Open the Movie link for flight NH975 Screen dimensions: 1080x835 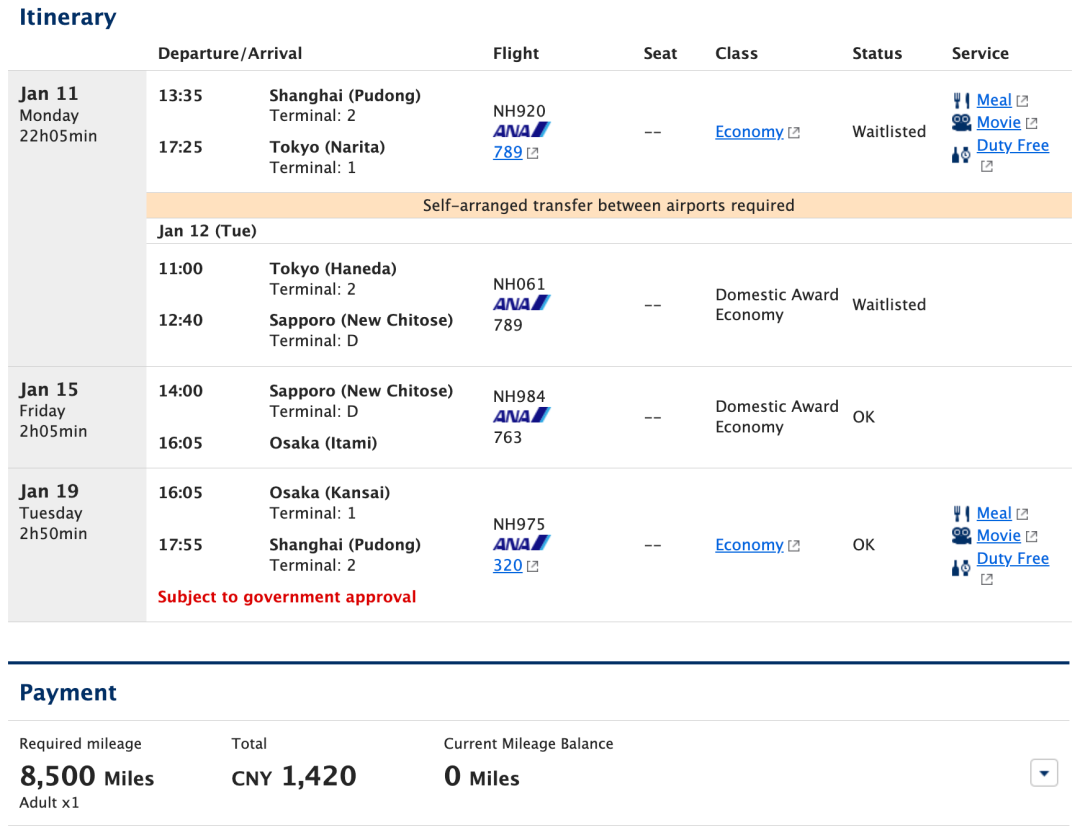point(998,536)
